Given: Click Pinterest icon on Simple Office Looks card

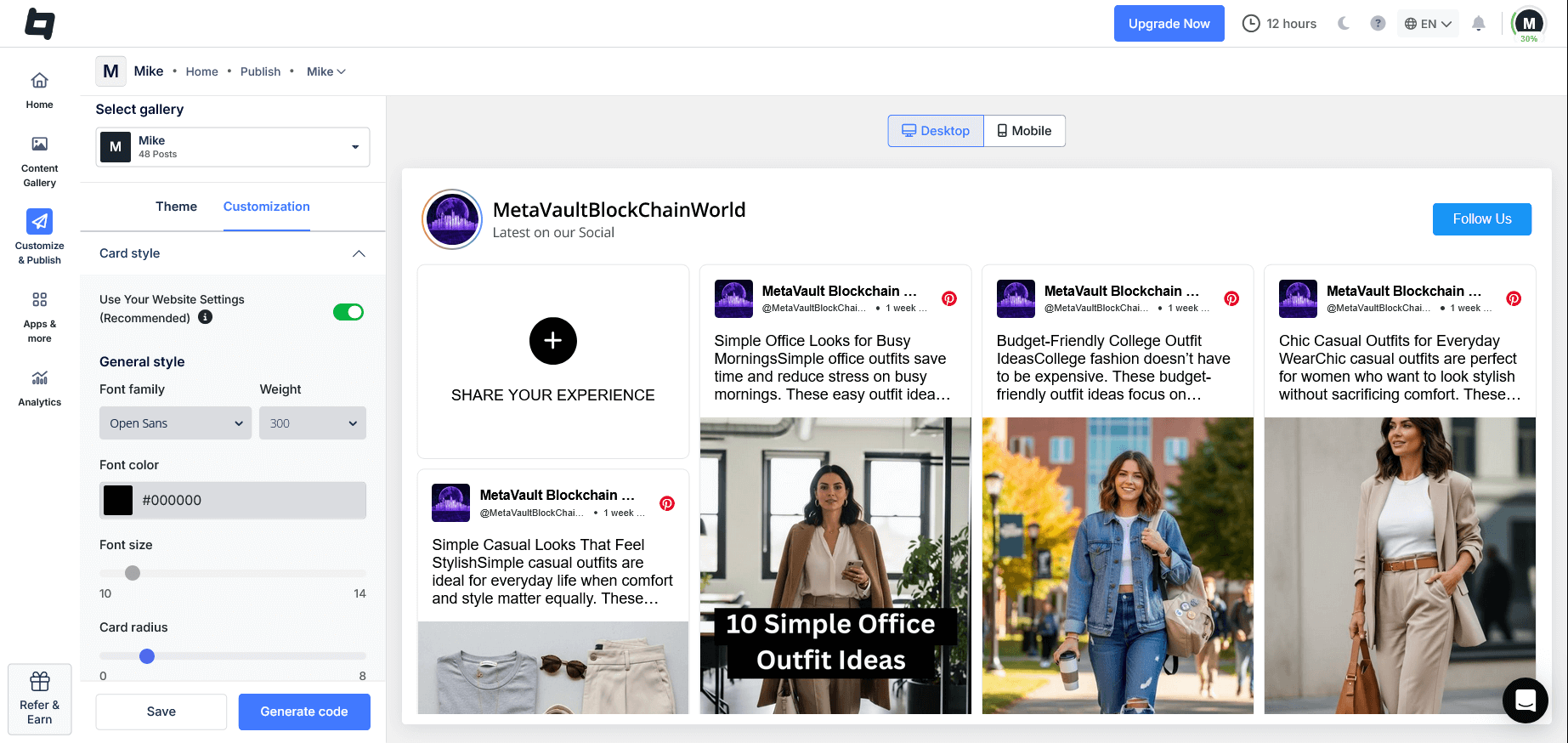Looking at the screenshot, I should coord(949,298).
